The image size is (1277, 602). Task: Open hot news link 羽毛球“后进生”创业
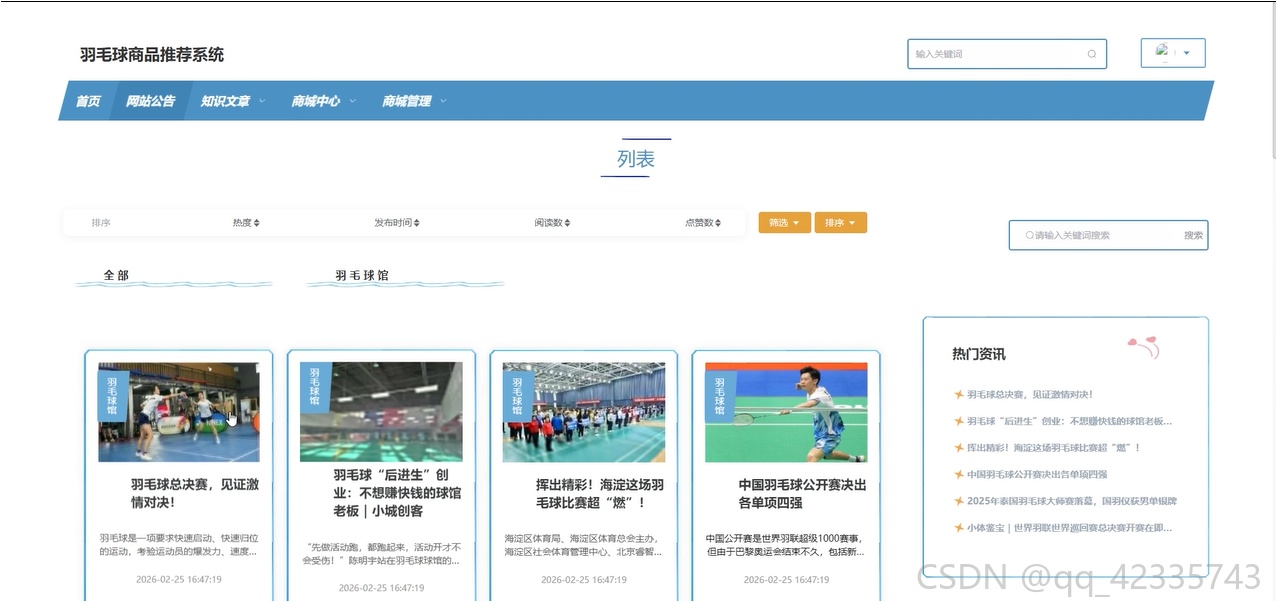point(1069,421)
